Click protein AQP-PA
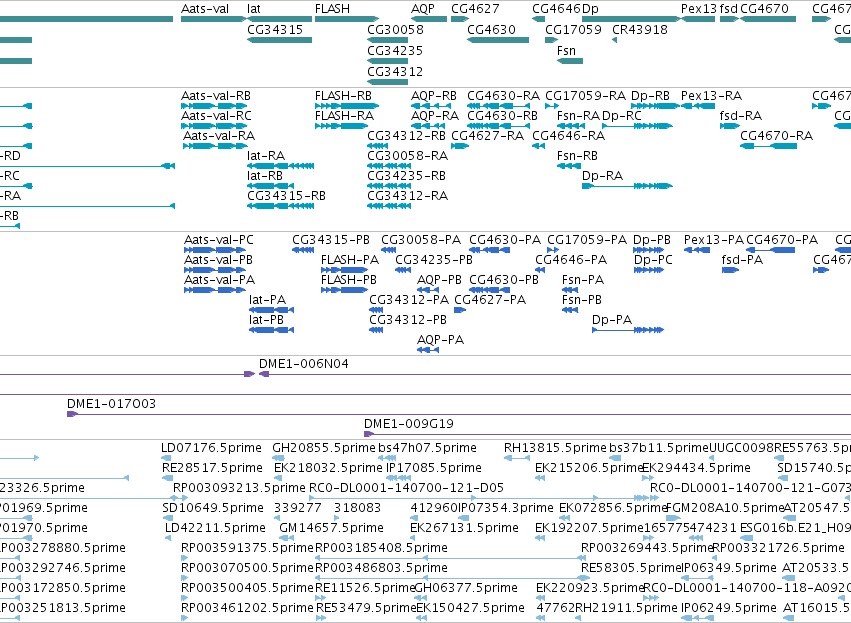This screenshot has height=623, width=851. click(441, 340)
